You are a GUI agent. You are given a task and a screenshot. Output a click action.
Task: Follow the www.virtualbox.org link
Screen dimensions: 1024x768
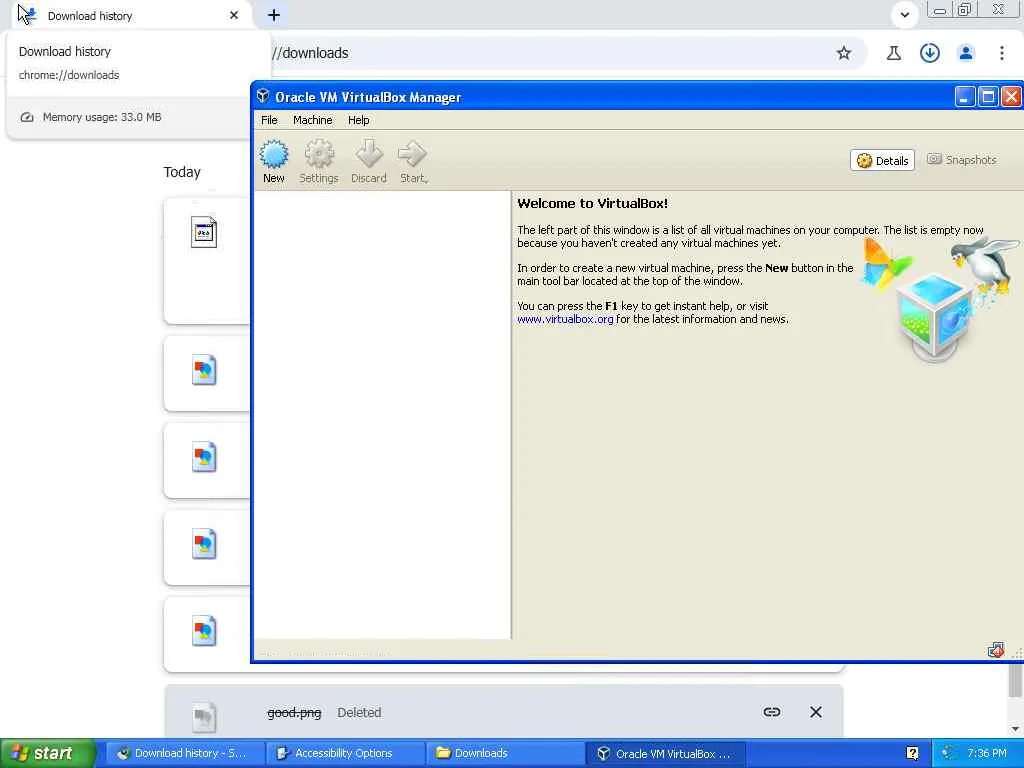[x=565, y=319]
